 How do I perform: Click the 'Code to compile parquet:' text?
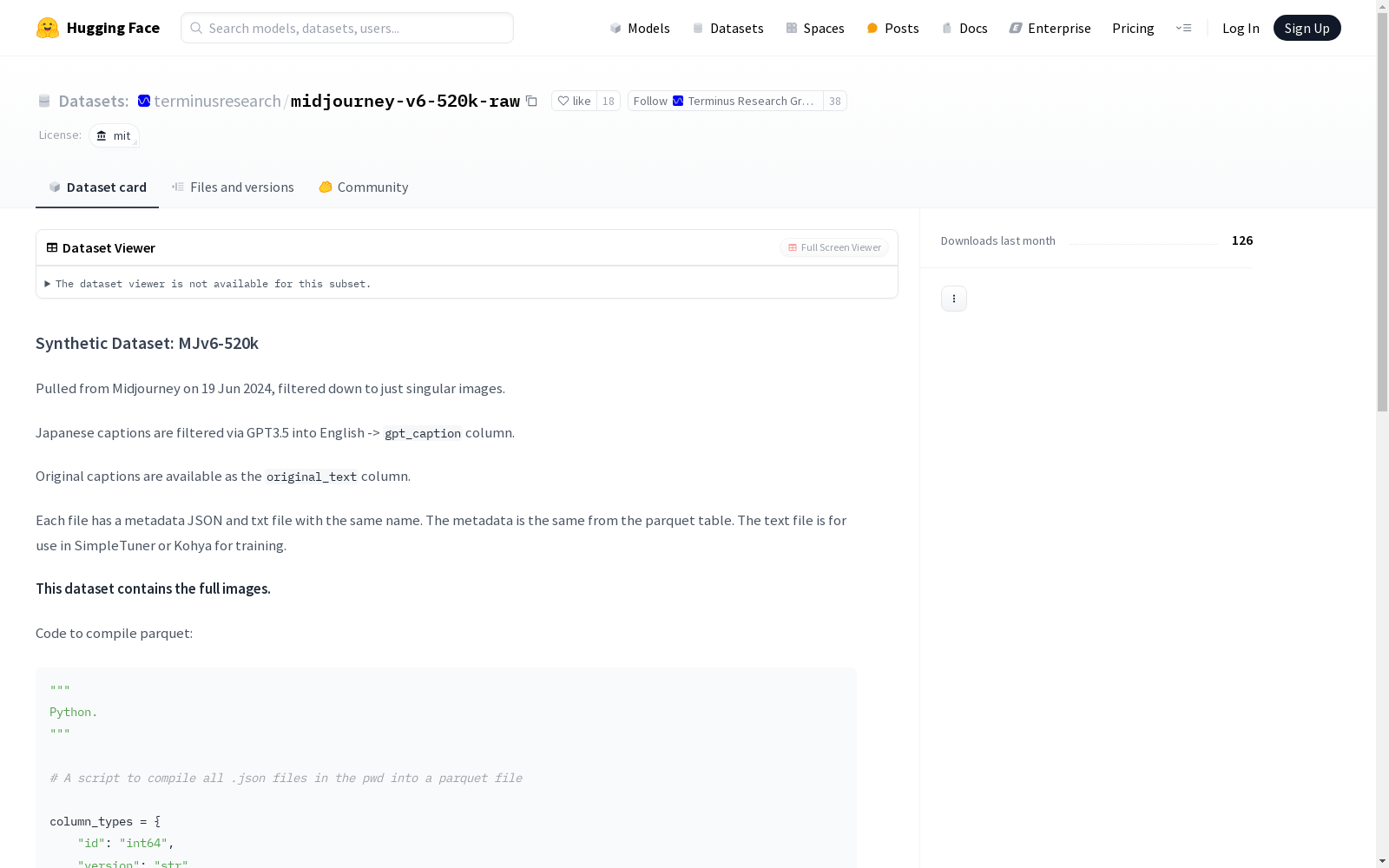click(115, 633)
